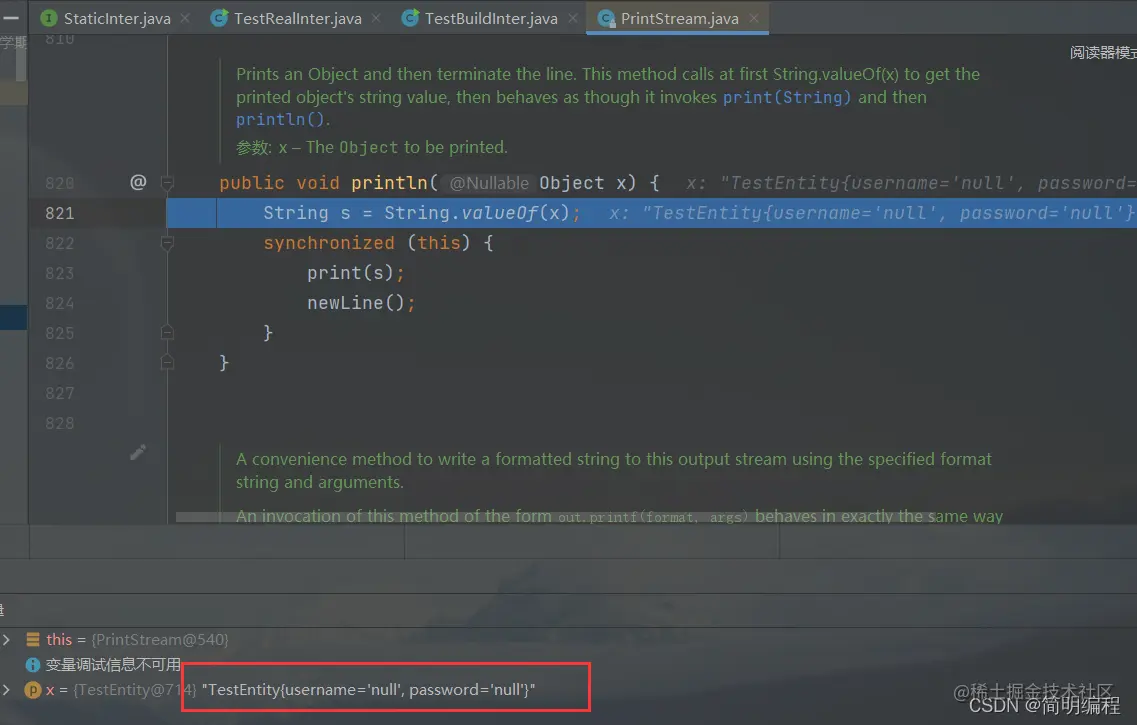Close the TestBuildInter.java tab

573,18
